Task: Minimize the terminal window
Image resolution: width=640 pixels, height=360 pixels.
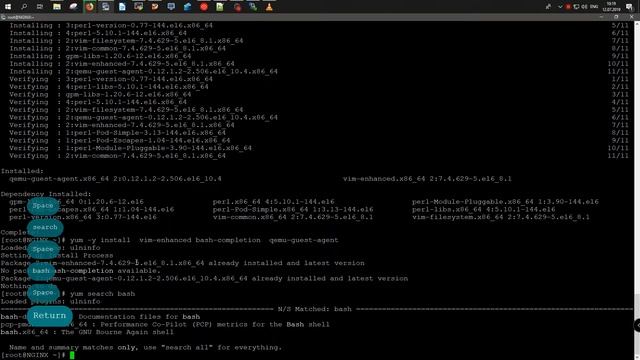Action: point(601,17)
